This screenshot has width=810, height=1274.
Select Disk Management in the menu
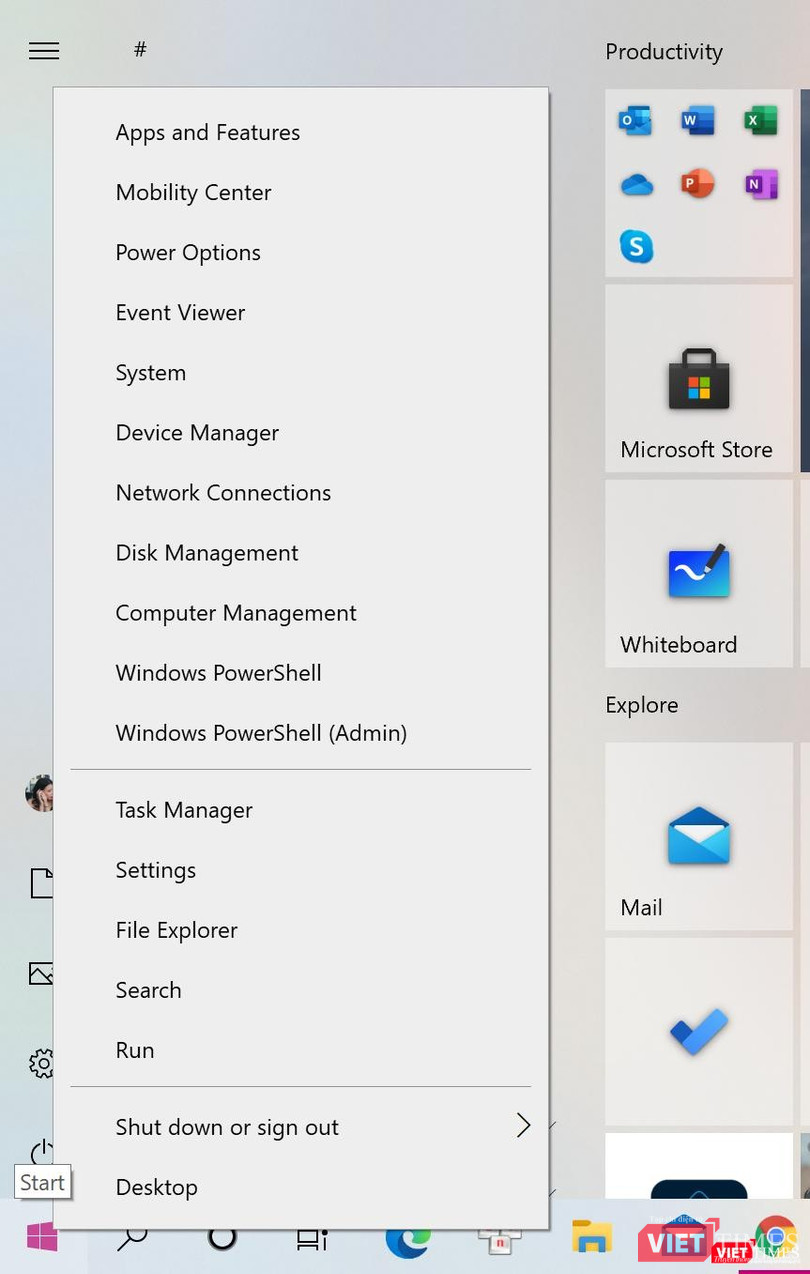pos(207,553)
